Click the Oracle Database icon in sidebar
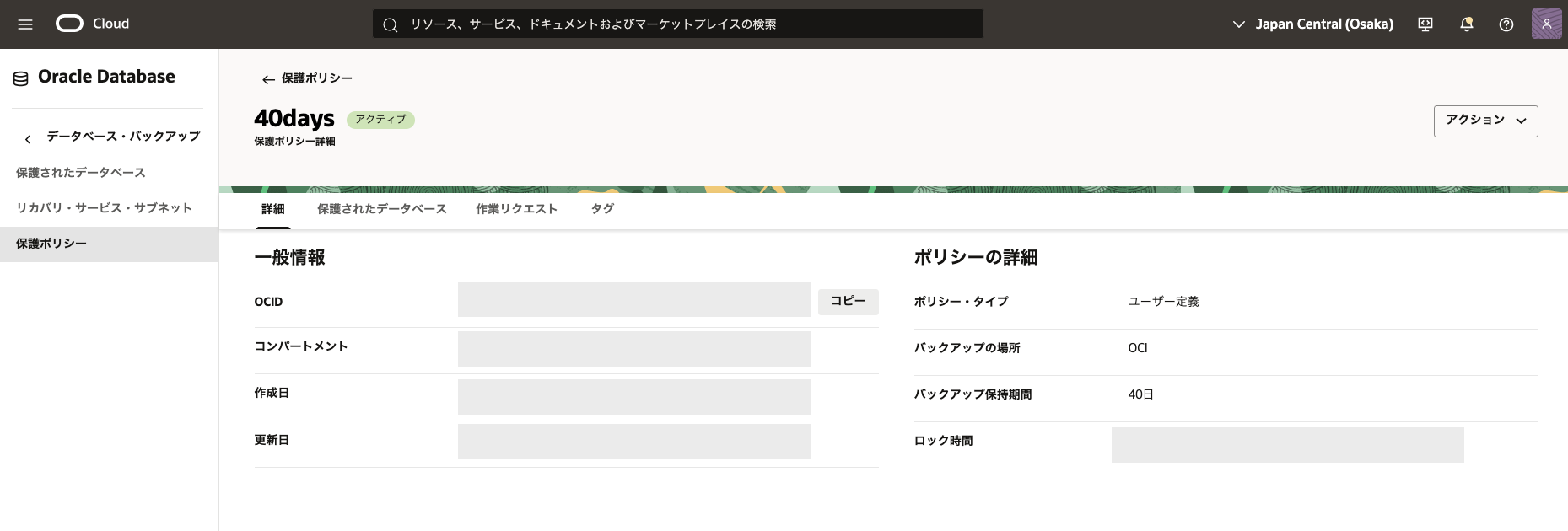The image size is (1568, 531). (x=21, y=78)
